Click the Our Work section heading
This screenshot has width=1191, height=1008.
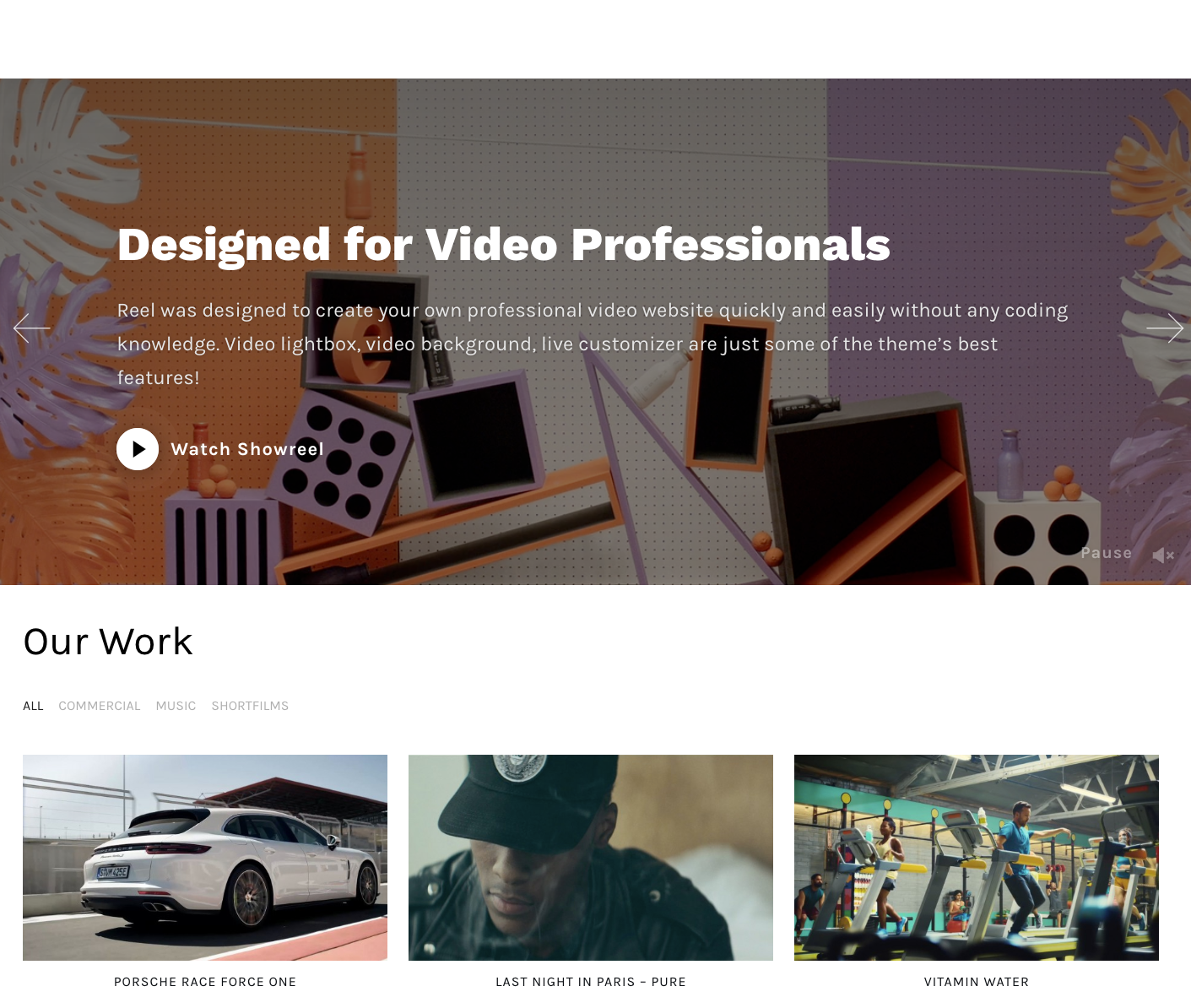coord(108,642)
